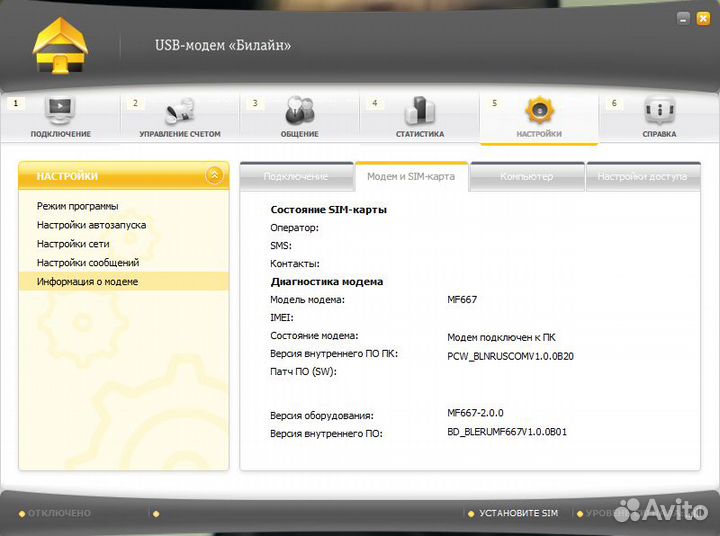
Task: Click the Состояние SIM-карты heading
Action: pos(328,210)
